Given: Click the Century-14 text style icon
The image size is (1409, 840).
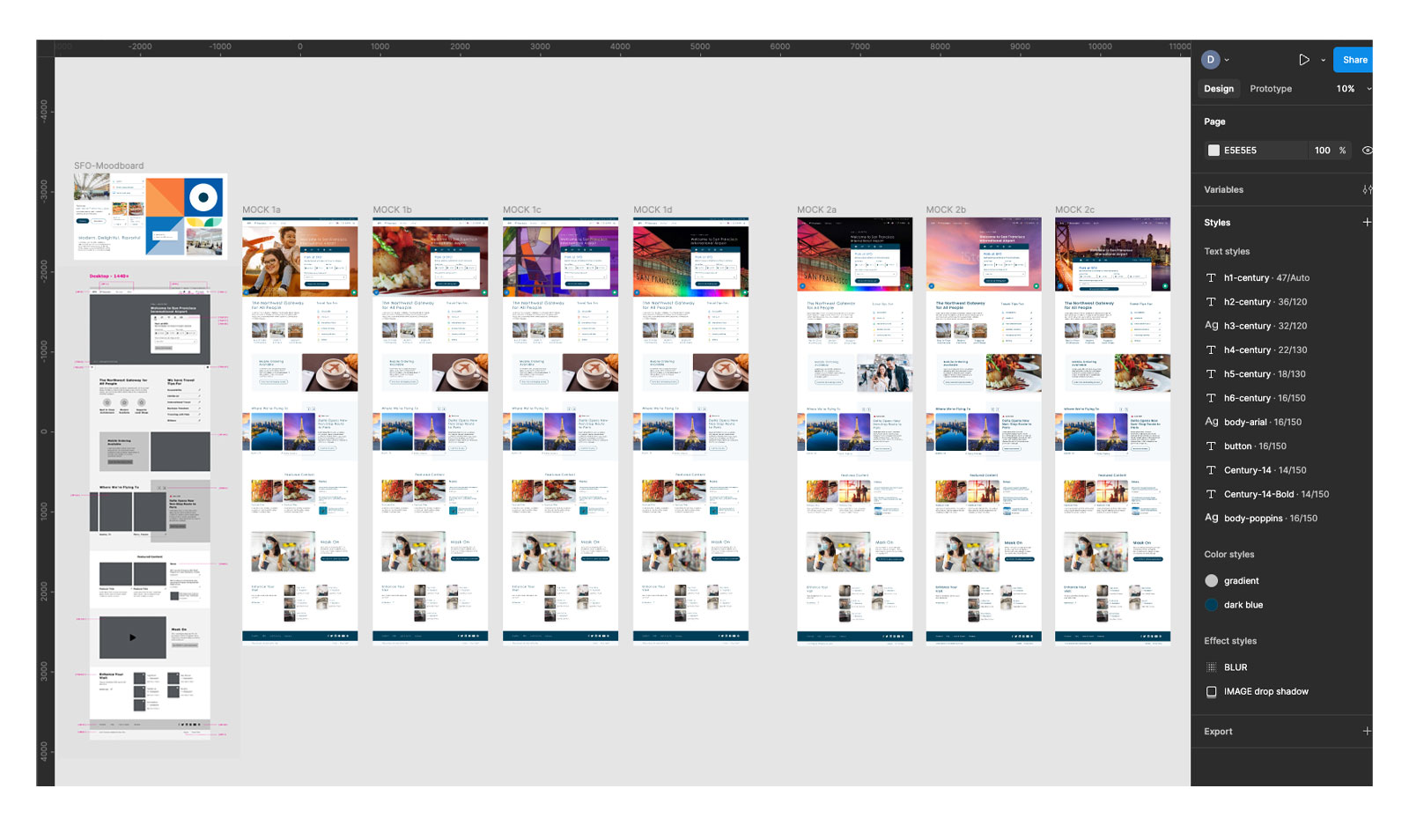Looking at the screenshot, I should tap(1212, 470).
